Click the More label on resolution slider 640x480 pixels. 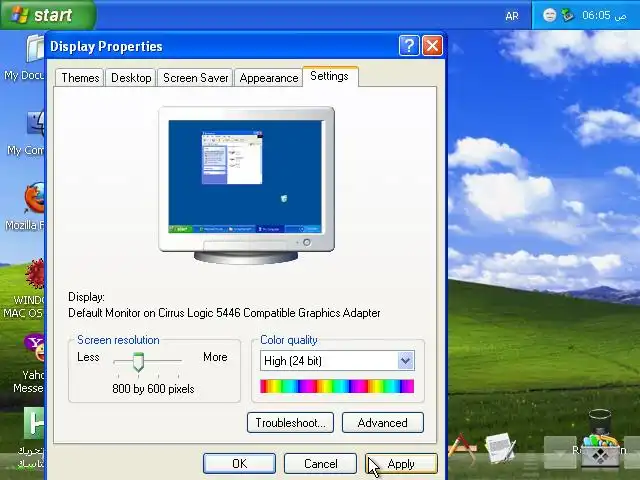click(215, 357)
